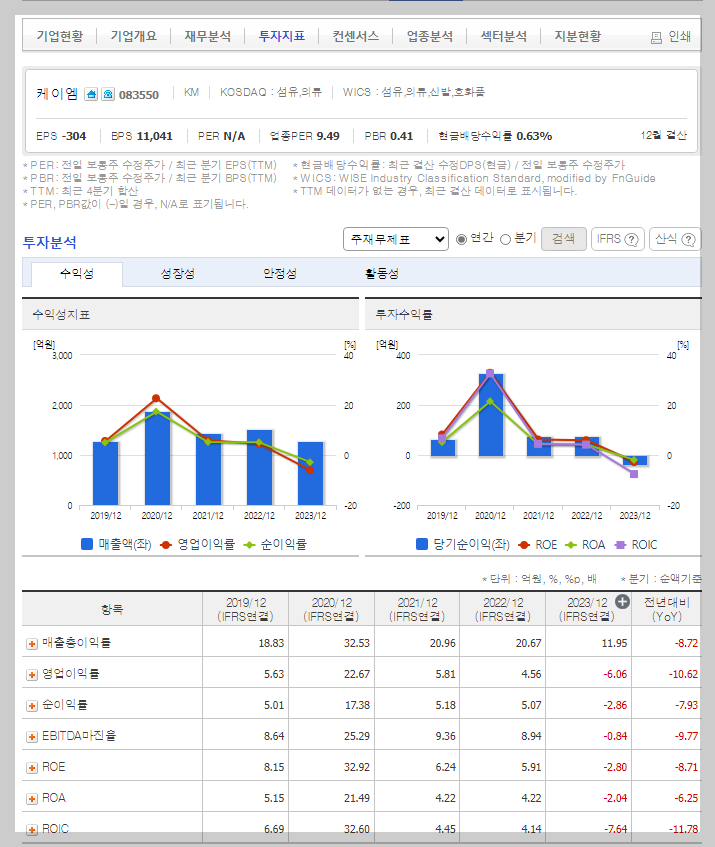Click the 당기순이익(좌) blue legend swatch
The height and width of the screenshot is (847, 715).
point(422,544)
